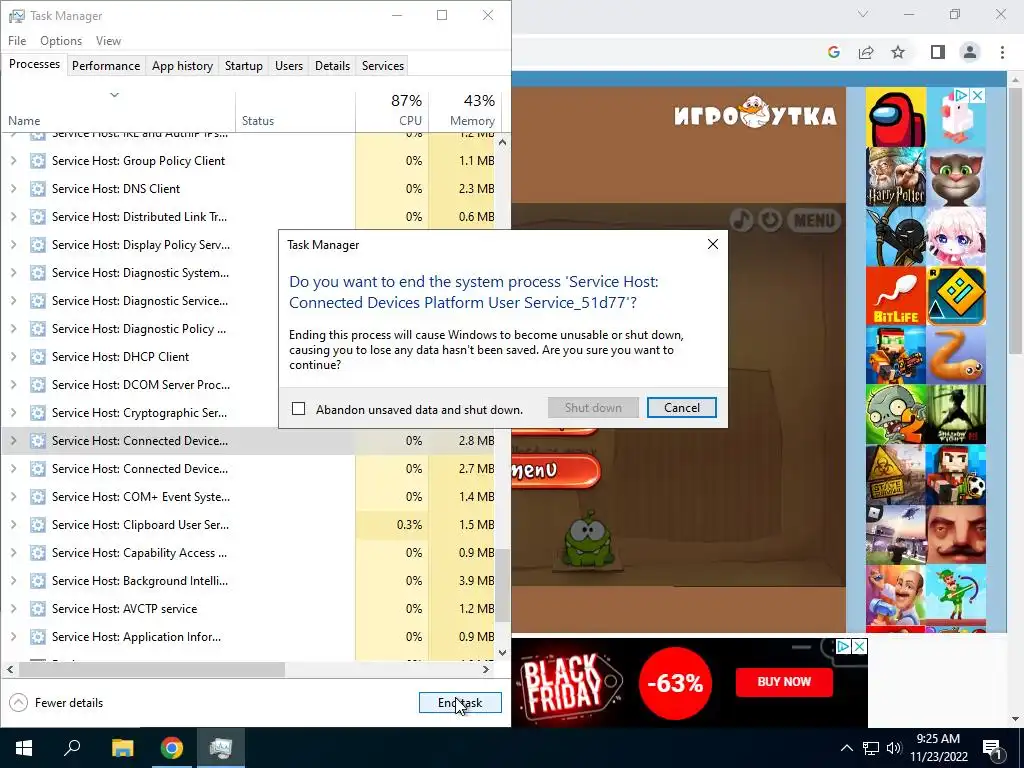This screenshot has width=1024, height=768.
Task: Switch to the App history tab
Action: coord(182,65)
